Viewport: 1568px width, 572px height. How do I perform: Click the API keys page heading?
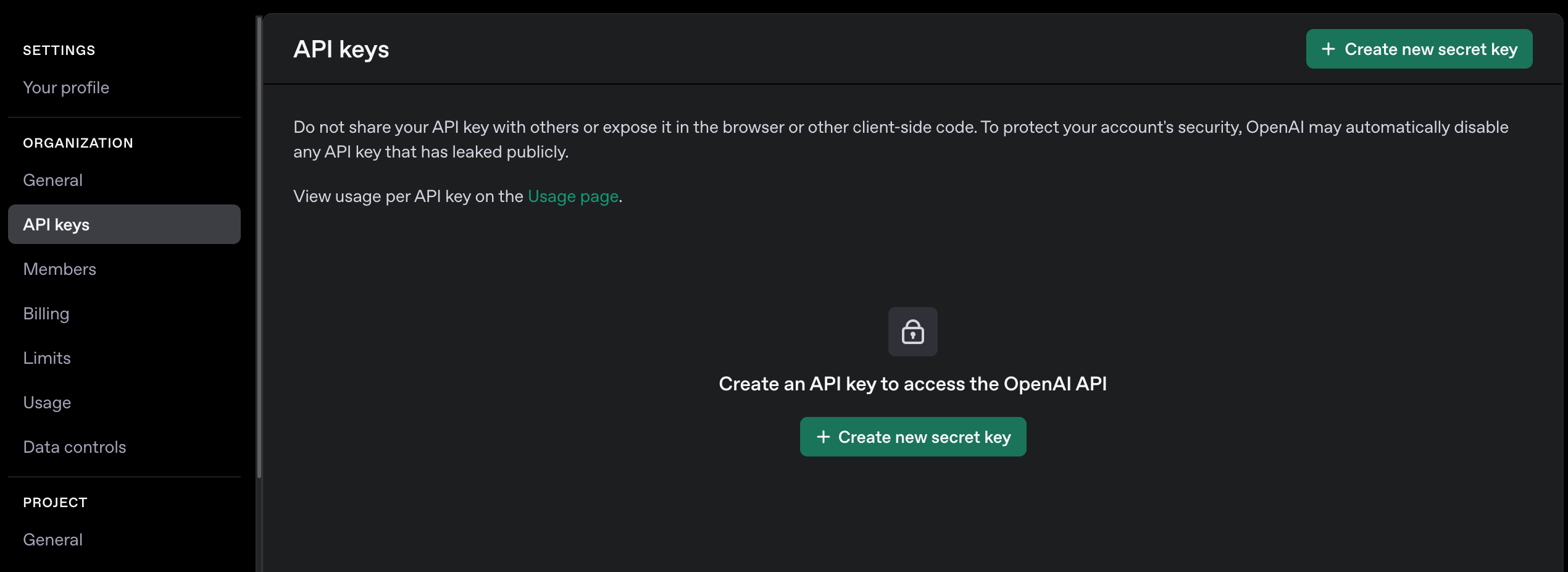[x=341, y=49]
